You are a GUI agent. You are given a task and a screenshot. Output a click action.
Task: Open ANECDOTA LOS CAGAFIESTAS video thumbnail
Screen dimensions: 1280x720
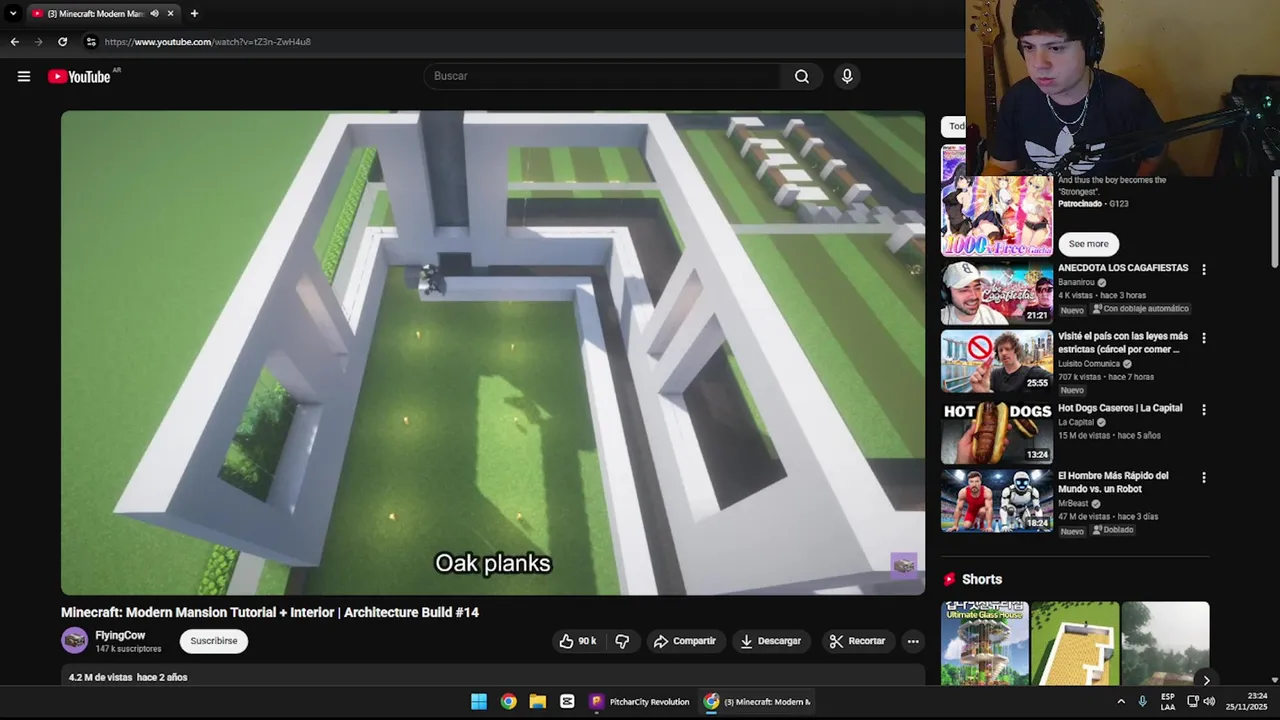point(997,293)
